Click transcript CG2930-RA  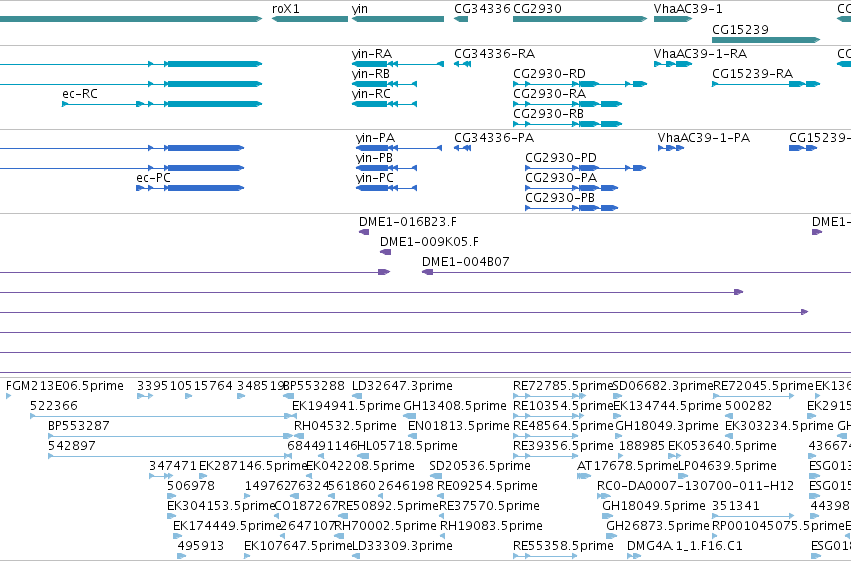pos(567,104)
